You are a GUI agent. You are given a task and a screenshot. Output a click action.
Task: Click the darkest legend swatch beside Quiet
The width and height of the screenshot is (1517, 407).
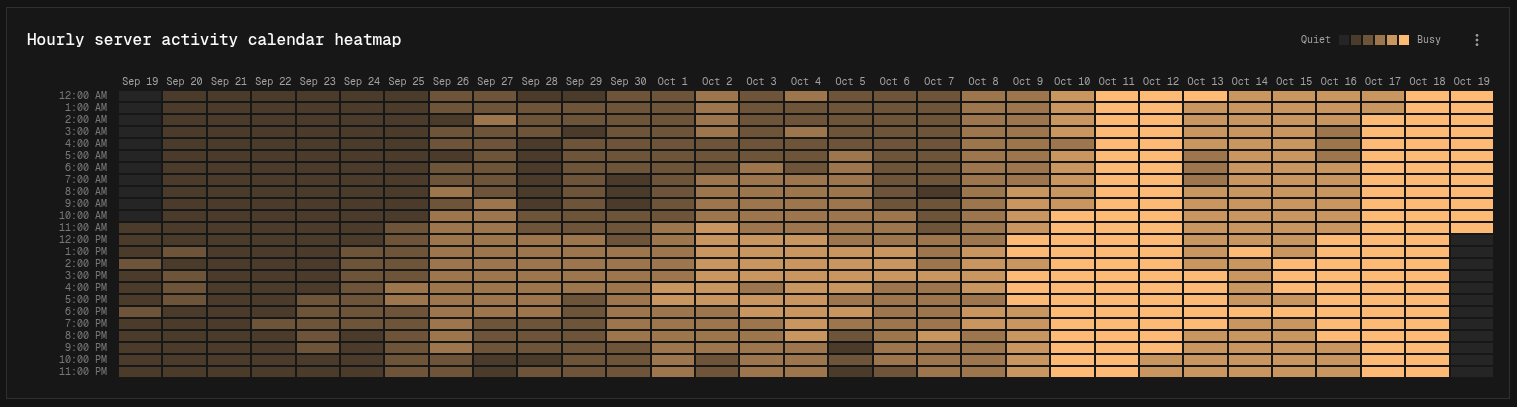(x=1344, y=40)
